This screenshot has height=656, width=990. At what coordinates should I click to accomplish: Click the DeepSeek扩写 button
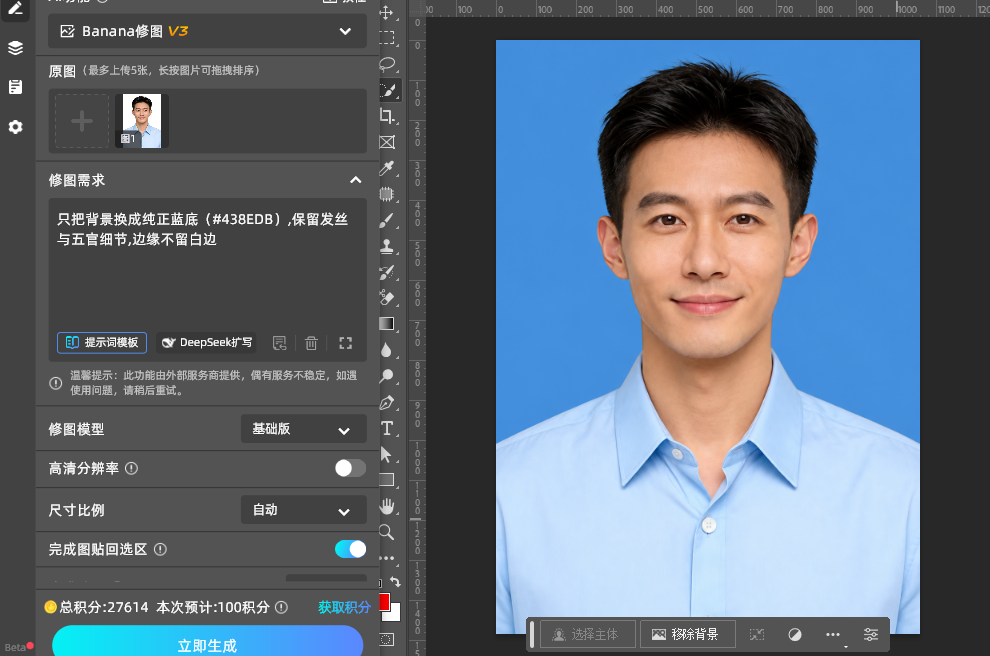(206, 343)
